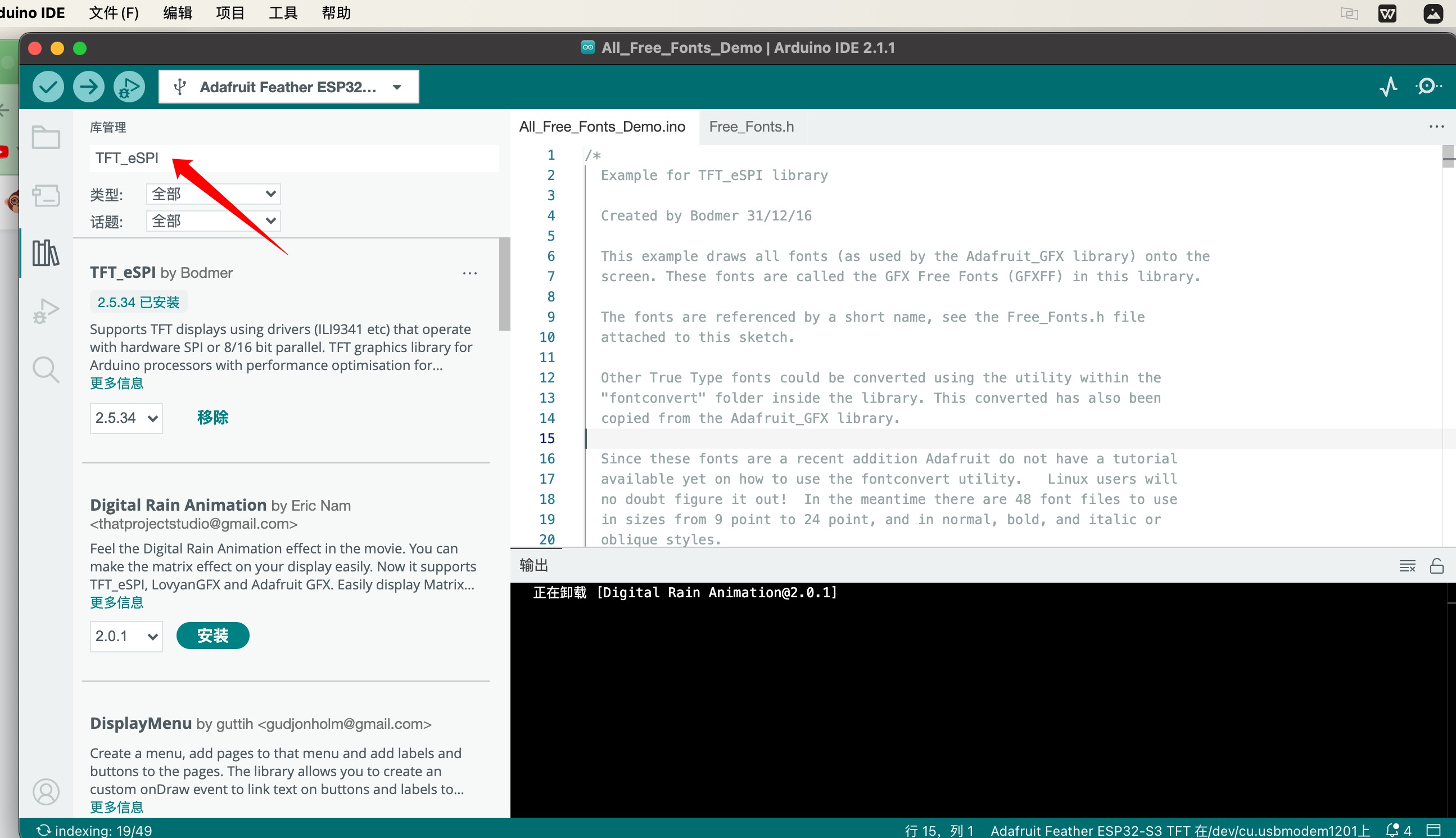
Task: Click the code editor vertical scrollbar
Action: pos(1449,156)
